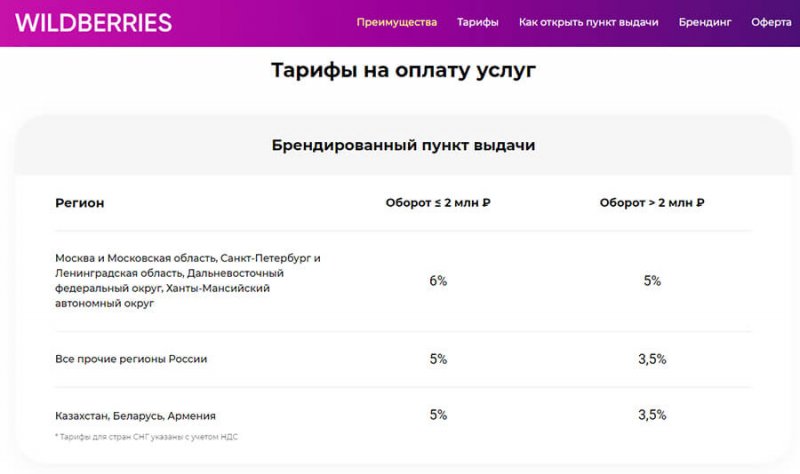Click the Тарифы на оплату услуг heading
The width and height of the screenshot is (800, 474).
point(403,71)
